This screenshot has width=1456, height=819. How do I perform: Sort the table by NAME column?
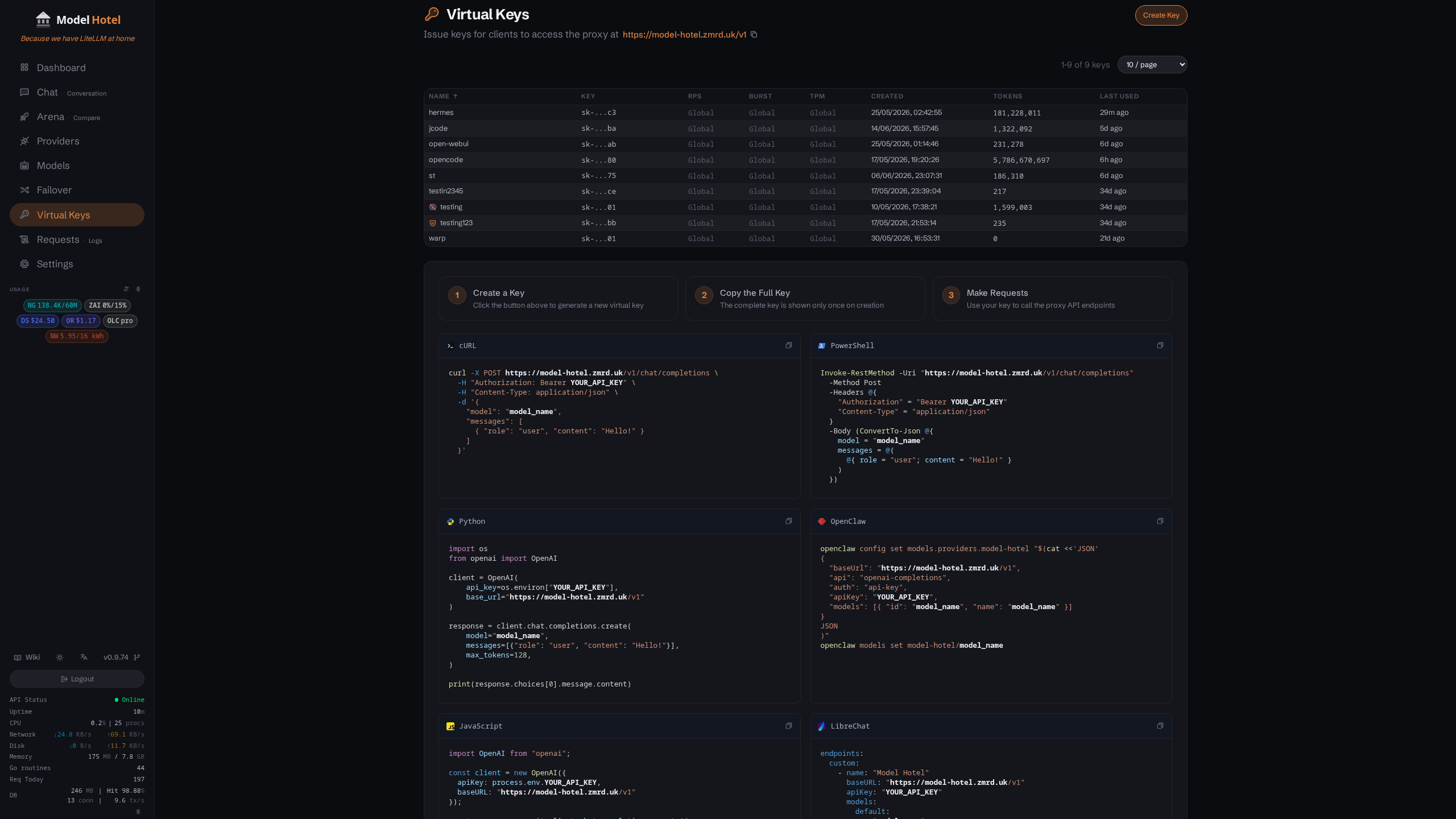(443, 96)
